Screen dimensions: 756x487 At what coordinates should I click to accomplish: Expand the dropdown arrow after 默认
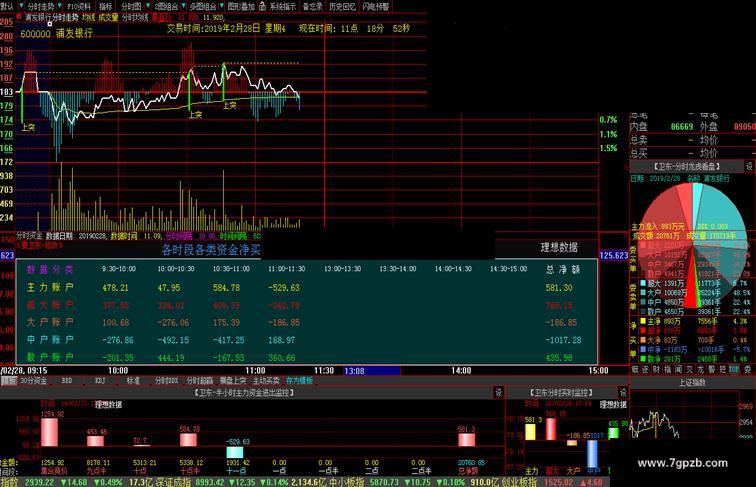(x=20, y=6)
